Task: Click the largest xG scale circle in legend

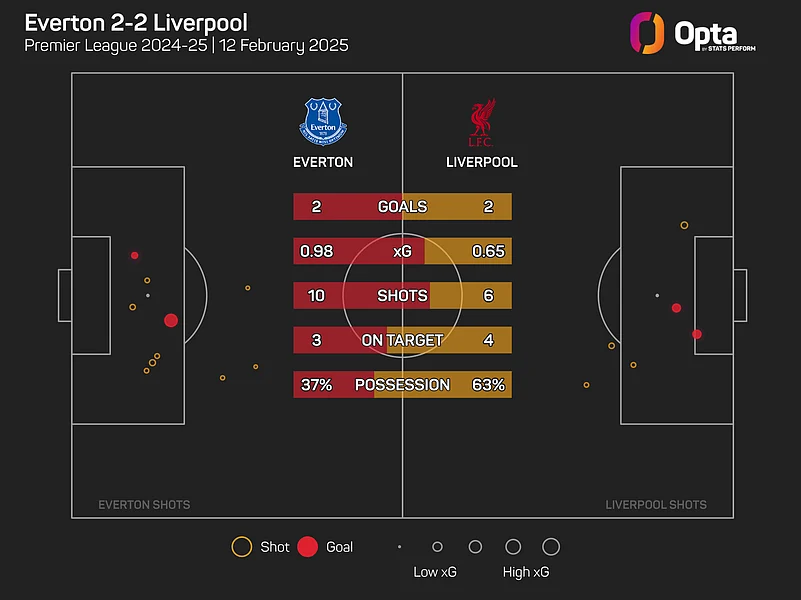Action: pos(551,547)
